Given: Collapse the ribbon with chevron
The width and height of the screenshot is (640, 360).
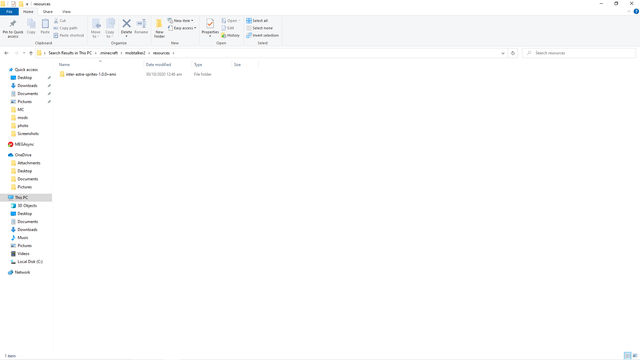Looking at the screenshot, I should click(629, 11).
